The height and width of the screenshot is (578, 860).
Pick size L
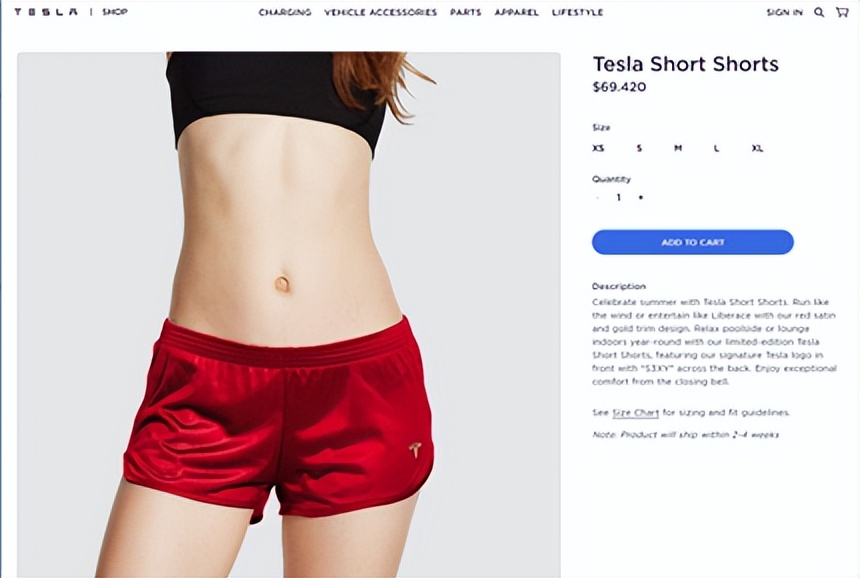pos(716,148)
